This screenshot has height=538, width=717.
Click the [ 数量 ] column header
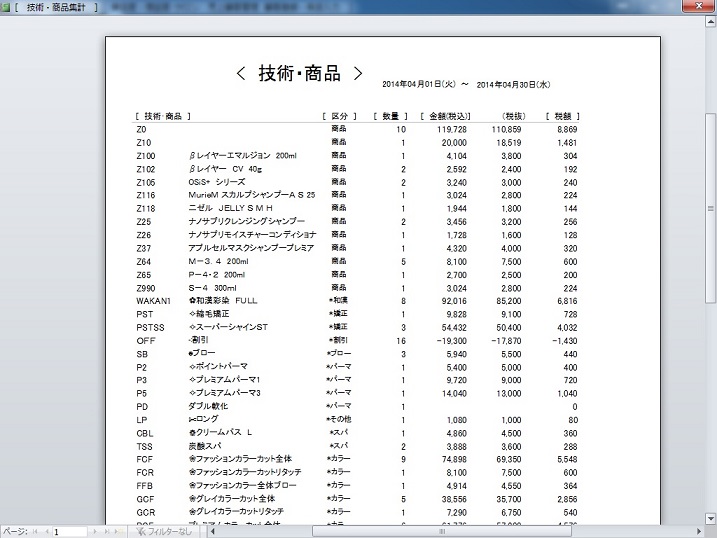[x=391, y=117]
